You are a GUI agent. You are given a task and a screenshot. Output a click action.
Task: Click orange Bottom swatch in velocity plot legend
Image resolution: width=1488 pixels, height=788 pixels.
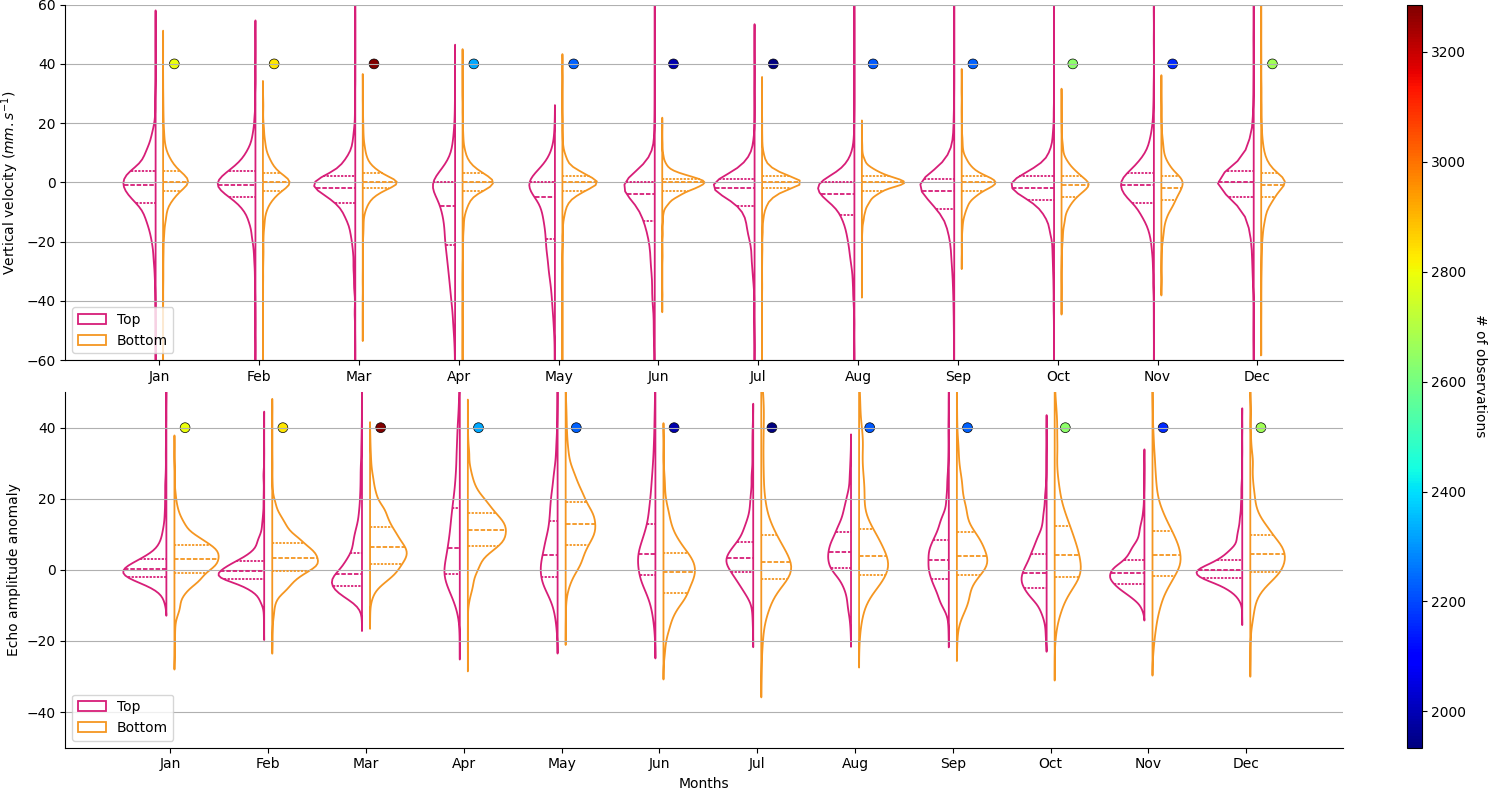tap(92, 340)
